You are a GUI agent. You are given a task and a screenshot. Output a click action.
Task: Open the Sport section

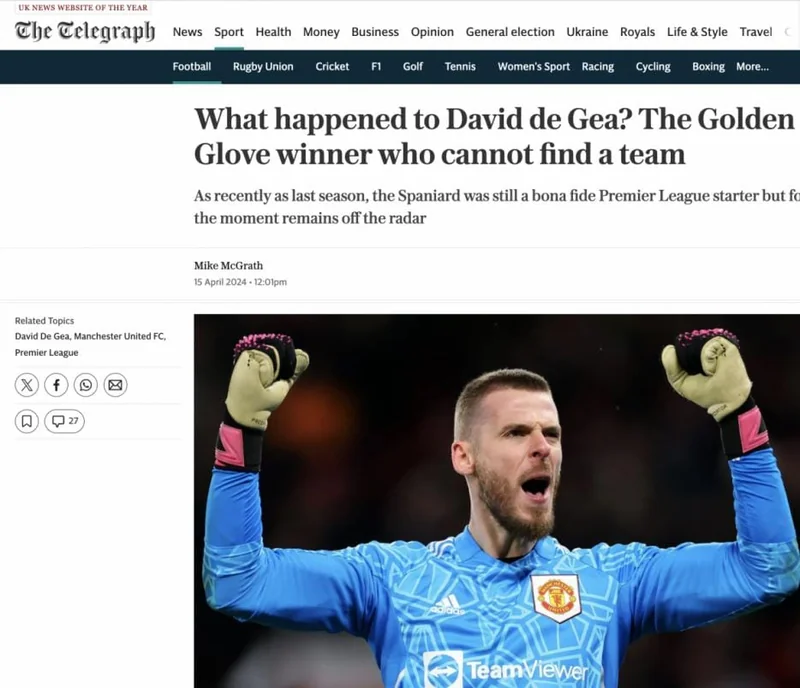tap(229, 32)
